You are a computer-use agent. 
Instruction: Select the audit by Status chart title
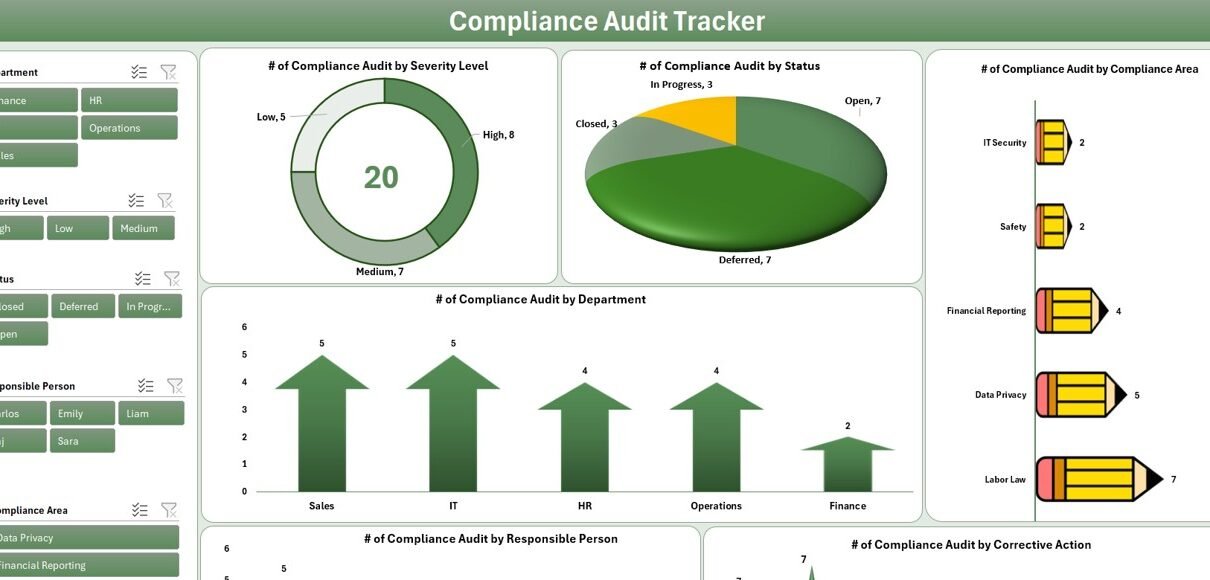[x=729, y=66]
